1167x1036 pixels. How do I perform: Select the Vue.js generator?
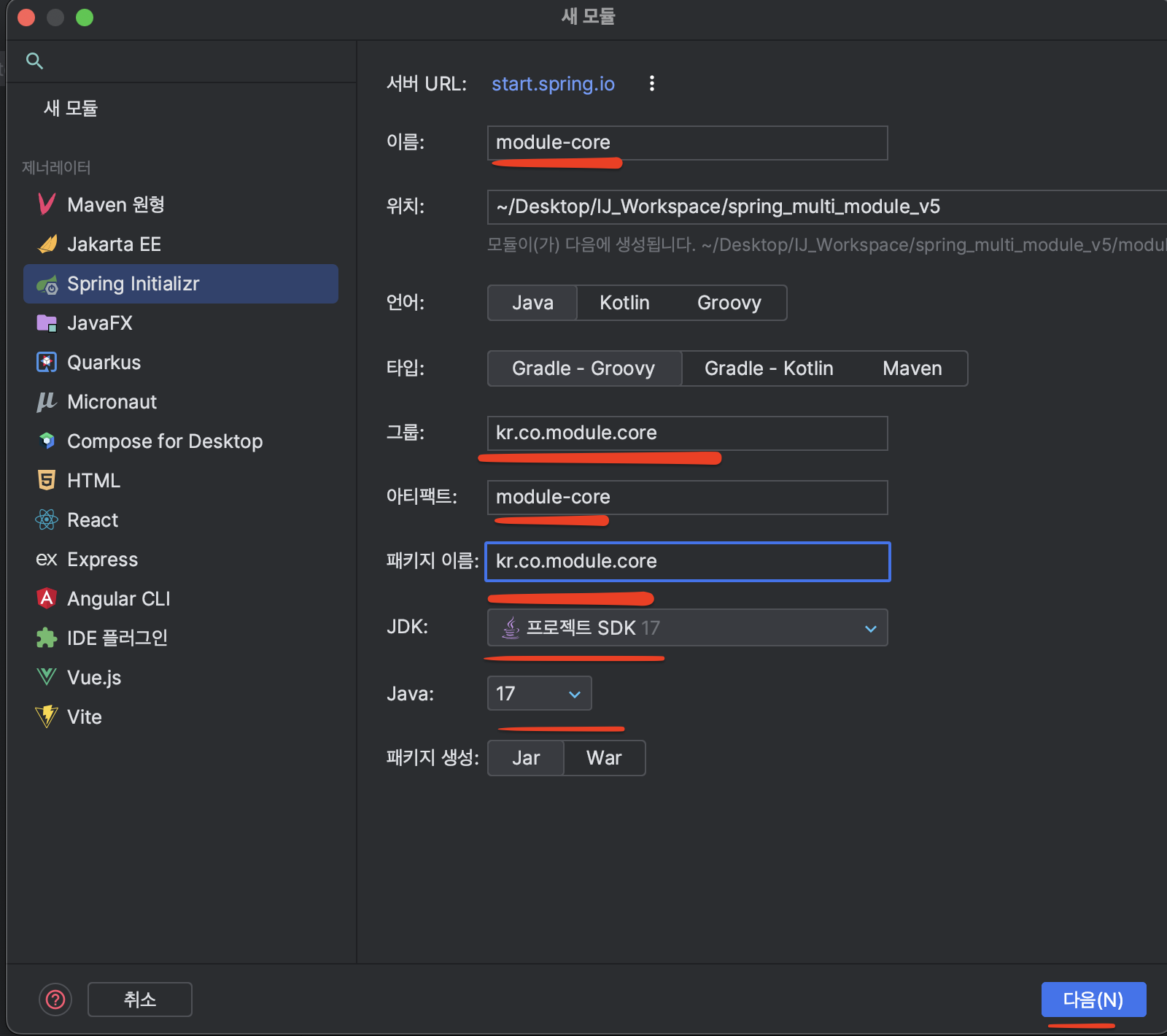click(x=181, y=677)
